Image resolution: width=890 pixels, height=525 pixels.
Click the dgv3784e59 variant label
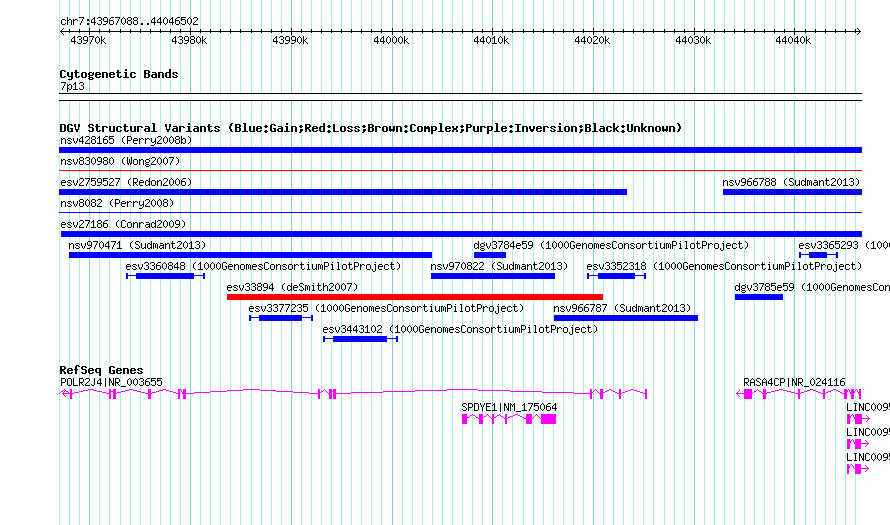point(611,245)
